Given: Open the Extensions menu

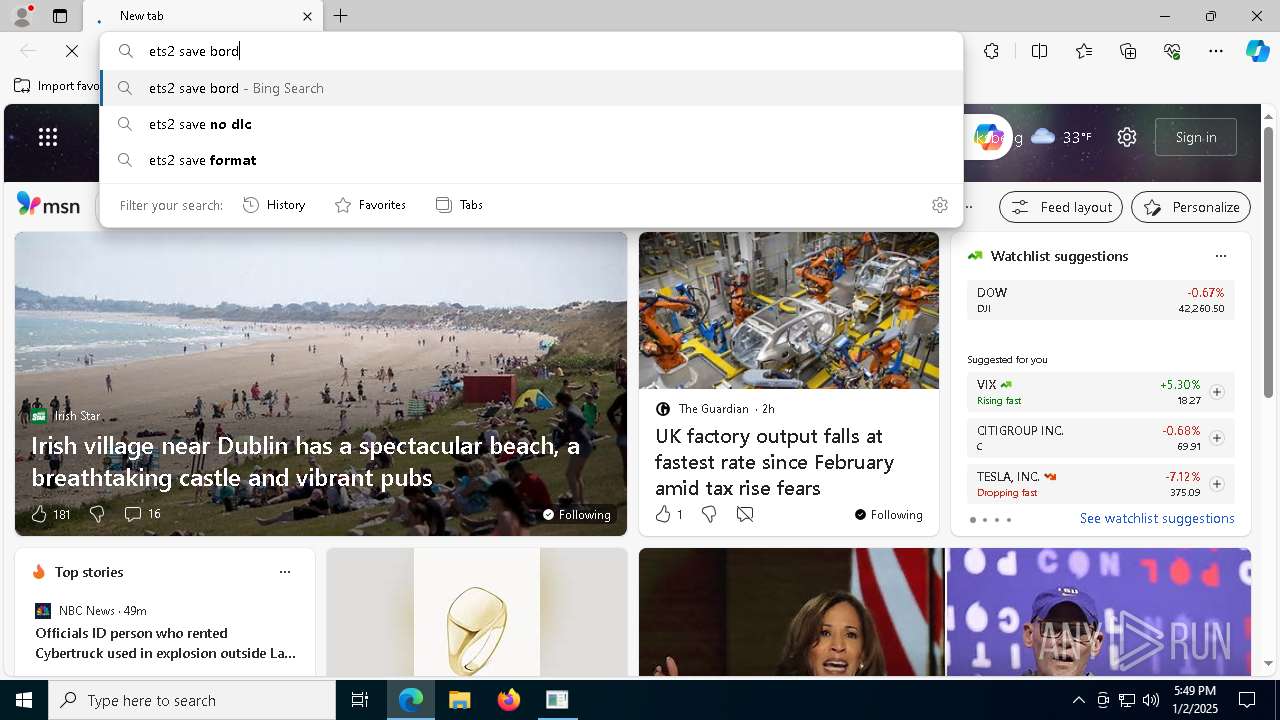Looking at the screenshot, I should (991, 51).
